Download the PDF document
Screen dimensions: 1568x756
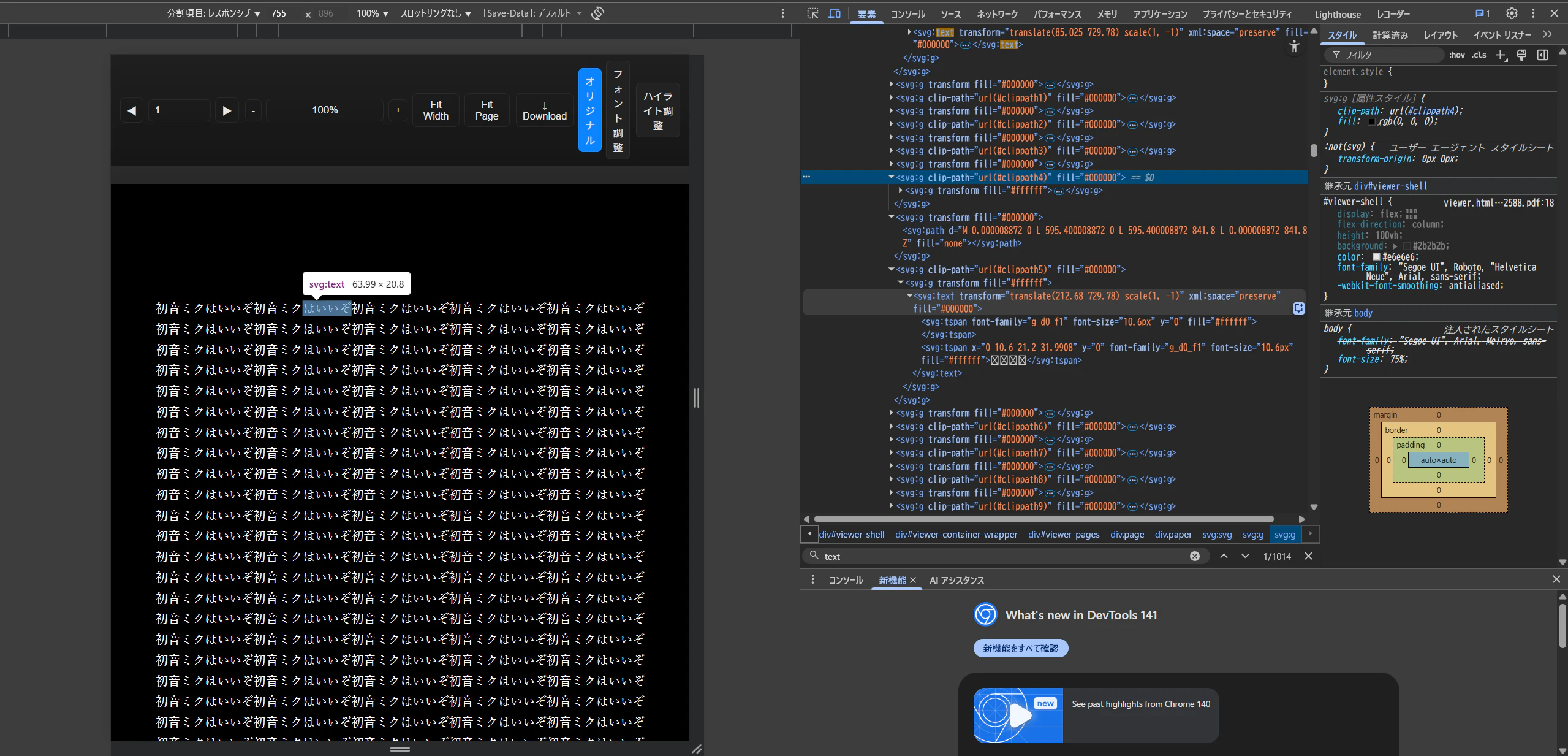pyautogui.click(x=545, y=110)
